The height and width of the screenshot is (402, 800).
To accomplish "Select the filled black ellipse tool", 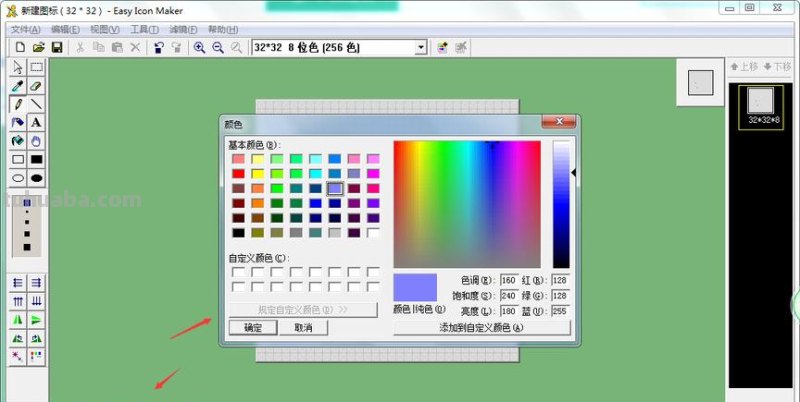I will pyautogui.click(x=36, y=178).
